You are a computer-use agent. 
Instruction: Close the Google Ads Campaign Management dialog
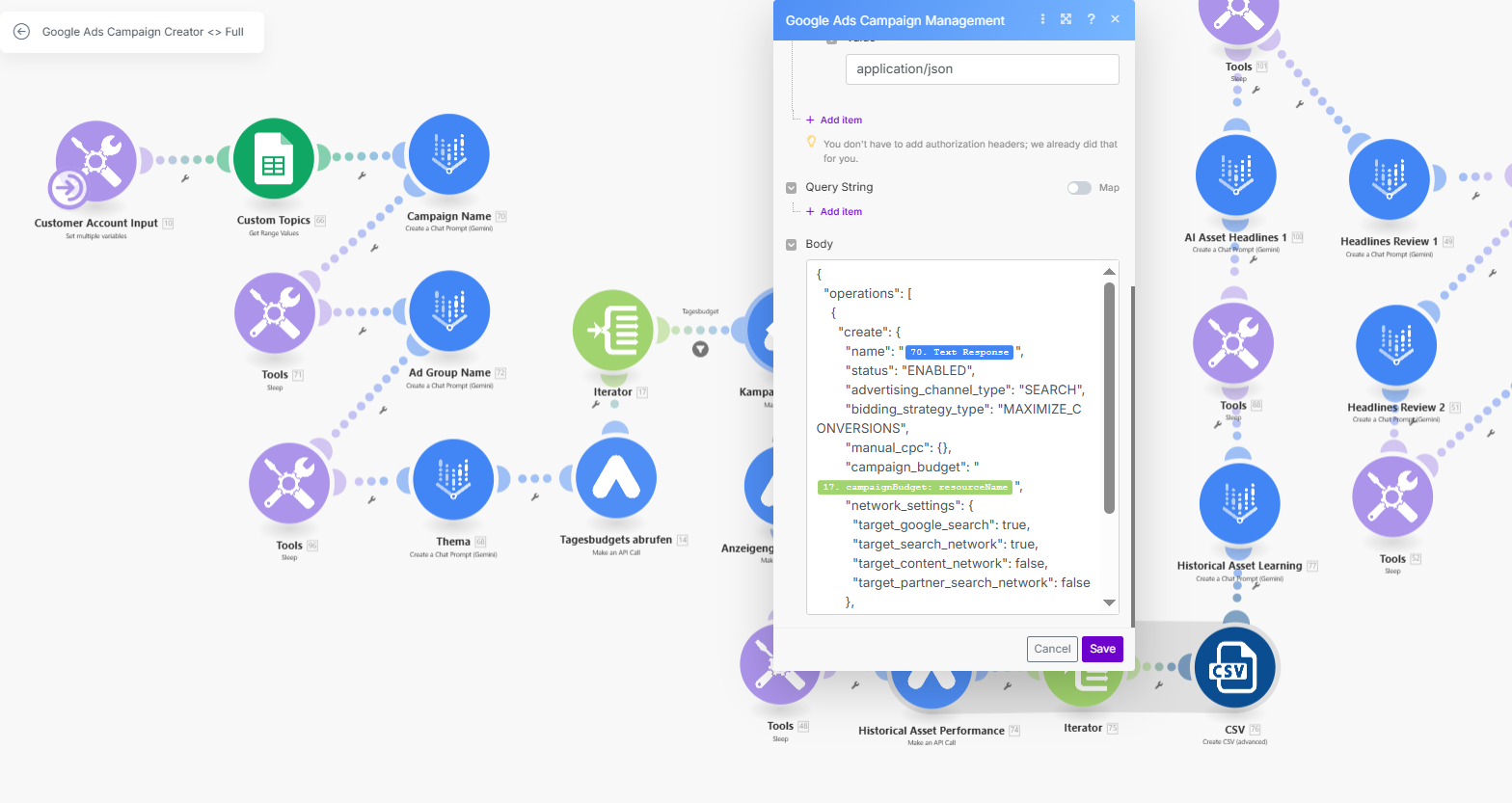point(1115,19)
